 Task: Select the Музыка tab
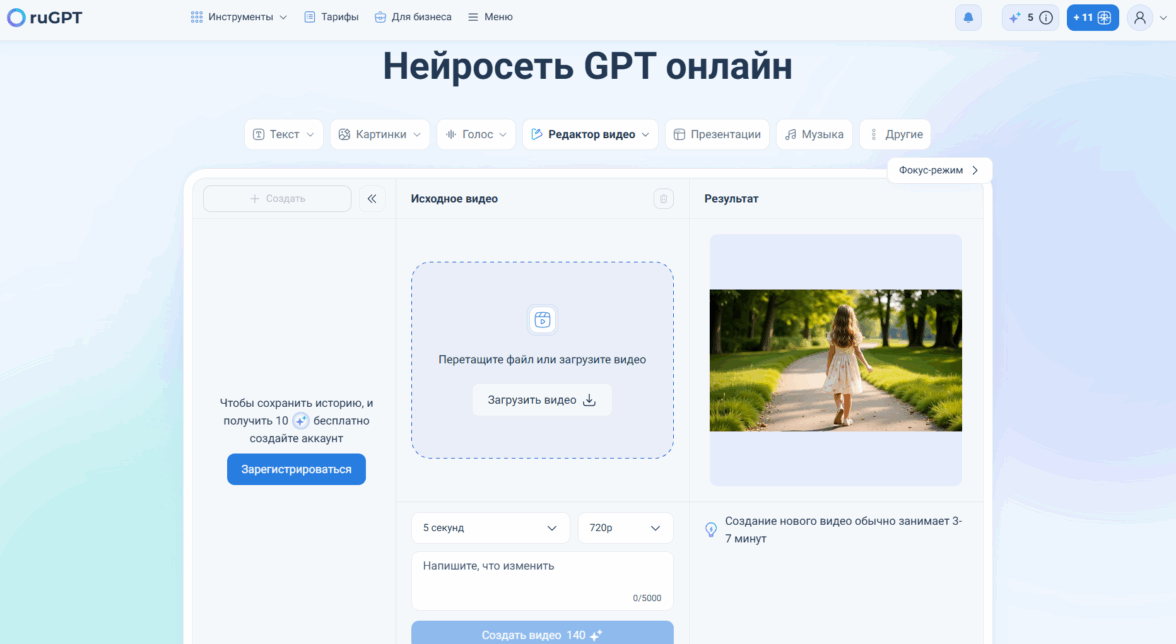pyautogui.click(x=814, y=134)
